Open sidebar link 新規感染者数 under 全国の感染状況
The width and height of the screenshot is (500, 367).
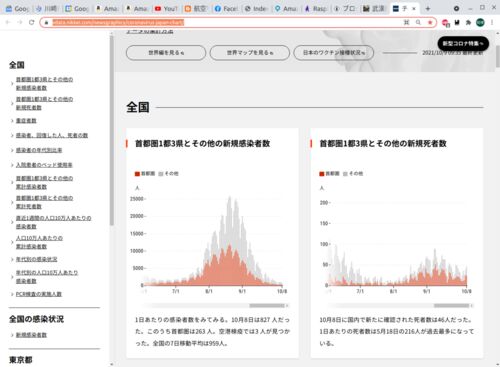[31, 335]
